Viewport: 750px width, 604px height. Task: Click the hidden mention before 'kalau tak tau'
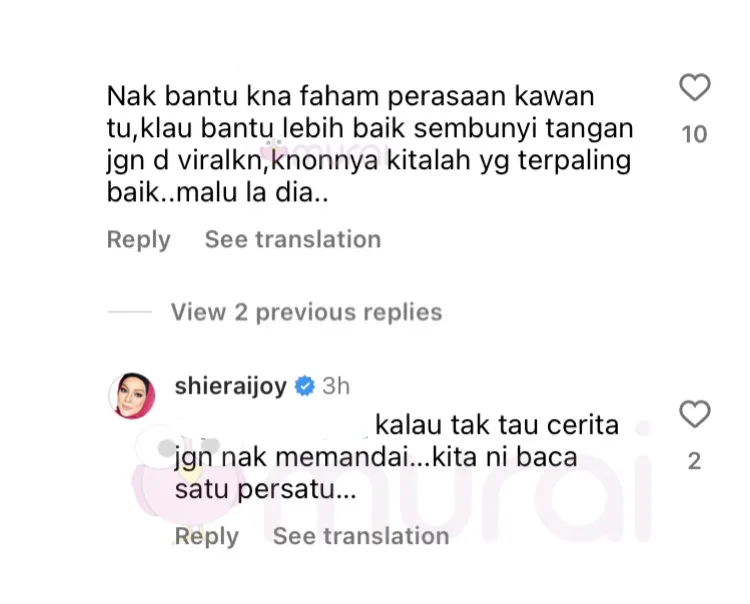273,425
